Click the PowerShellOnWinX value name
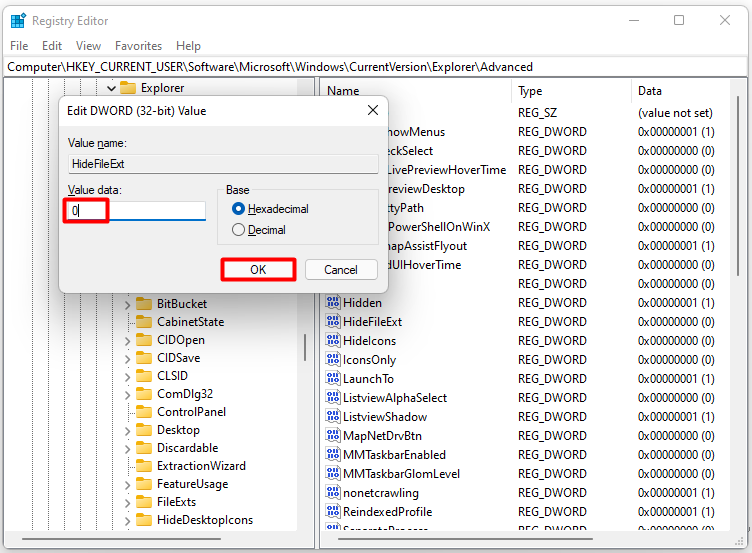This screenshot has height=553, width=752. click(x=439, y=227)
